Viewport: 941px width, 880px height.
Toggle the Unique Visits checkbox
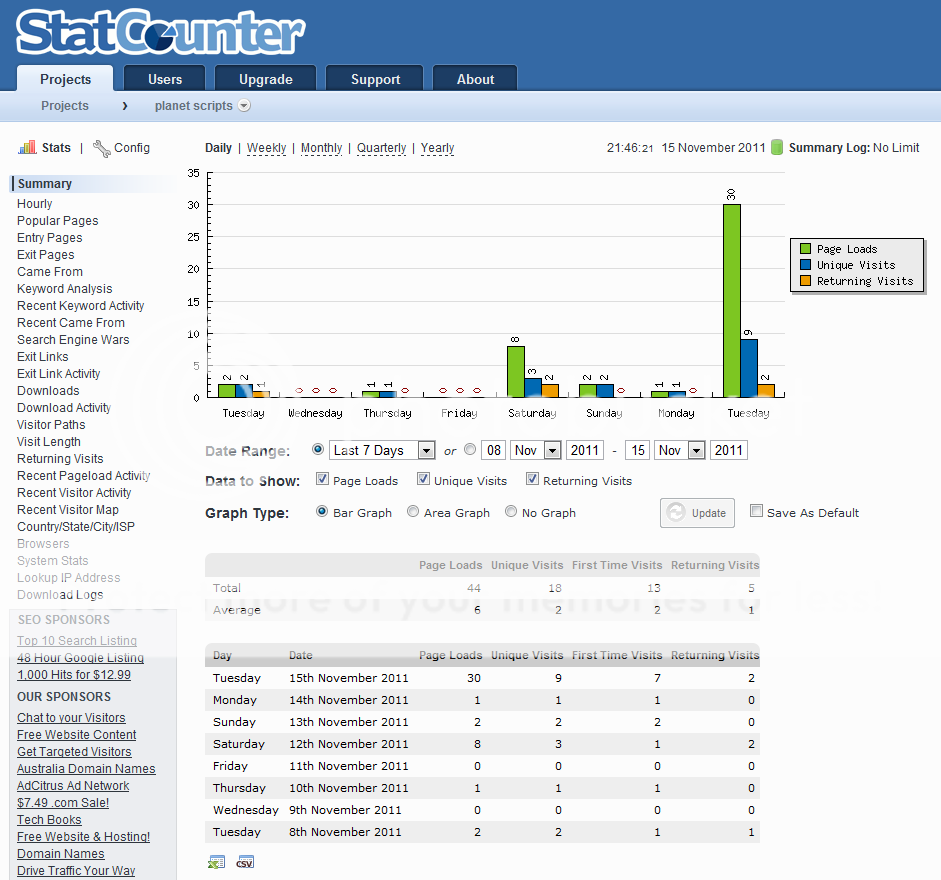(423, 478)
